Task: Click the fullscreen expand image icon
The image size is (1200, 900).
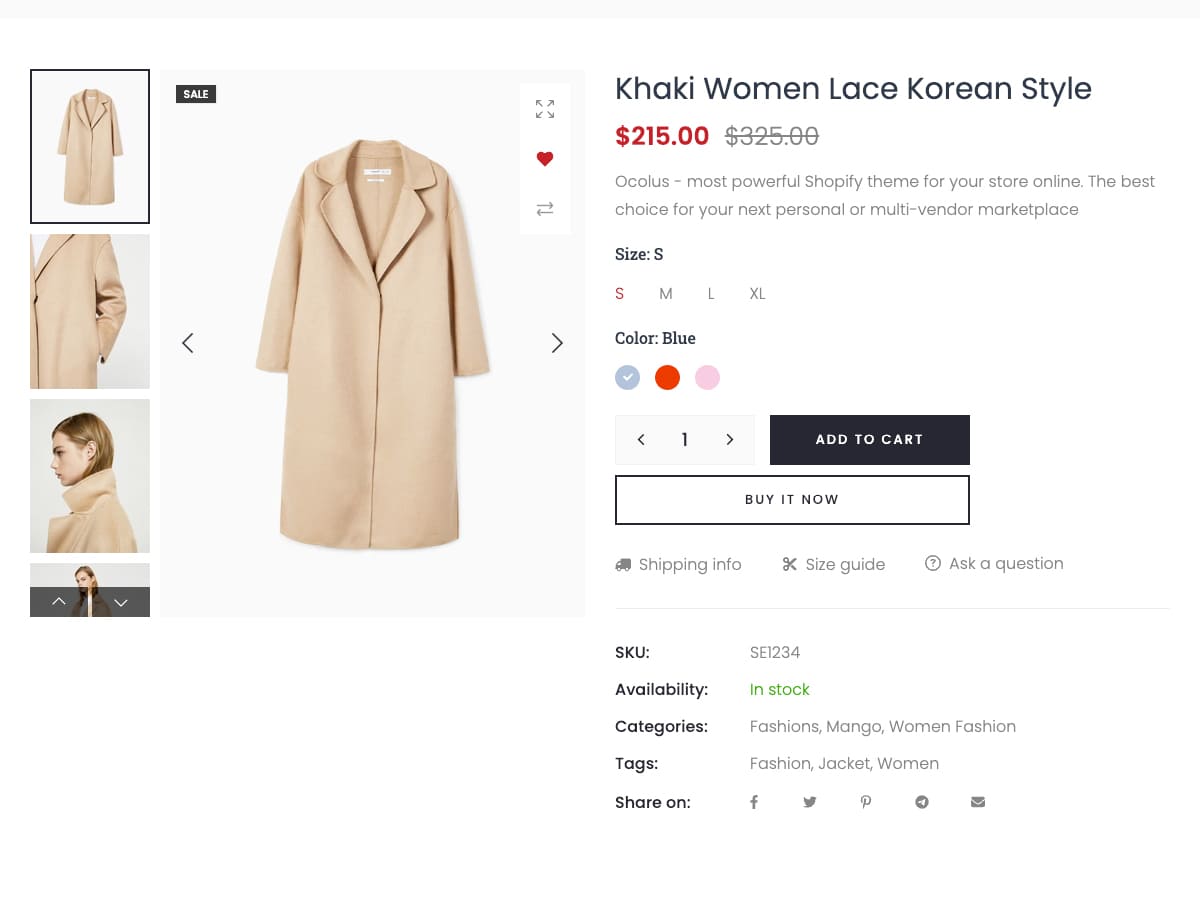Action: point(545,109)
